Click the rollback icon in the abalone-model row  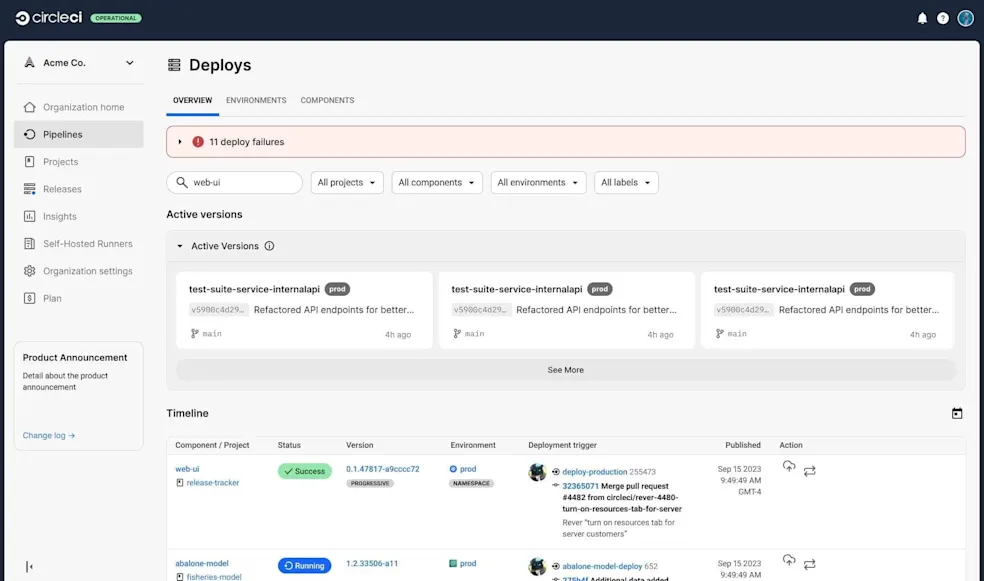(809, 565)
